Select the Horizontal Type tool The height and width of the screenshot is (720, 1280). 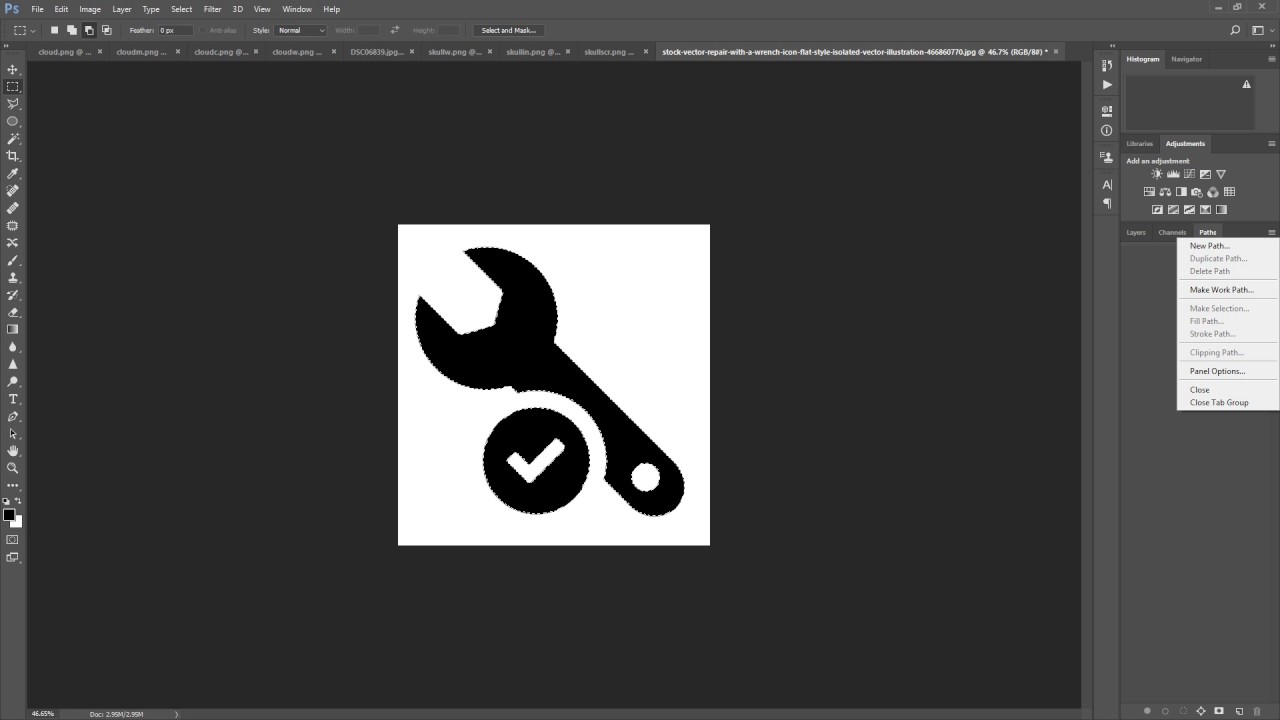click(13, 398)
